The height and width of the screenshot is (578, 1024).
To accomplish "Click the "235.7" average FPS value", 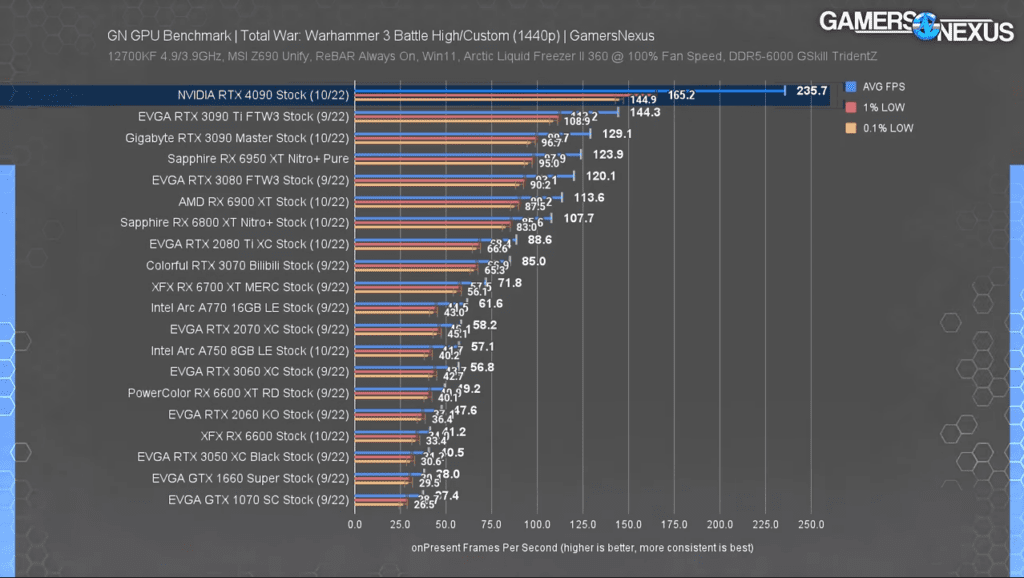I will point(812,91).
